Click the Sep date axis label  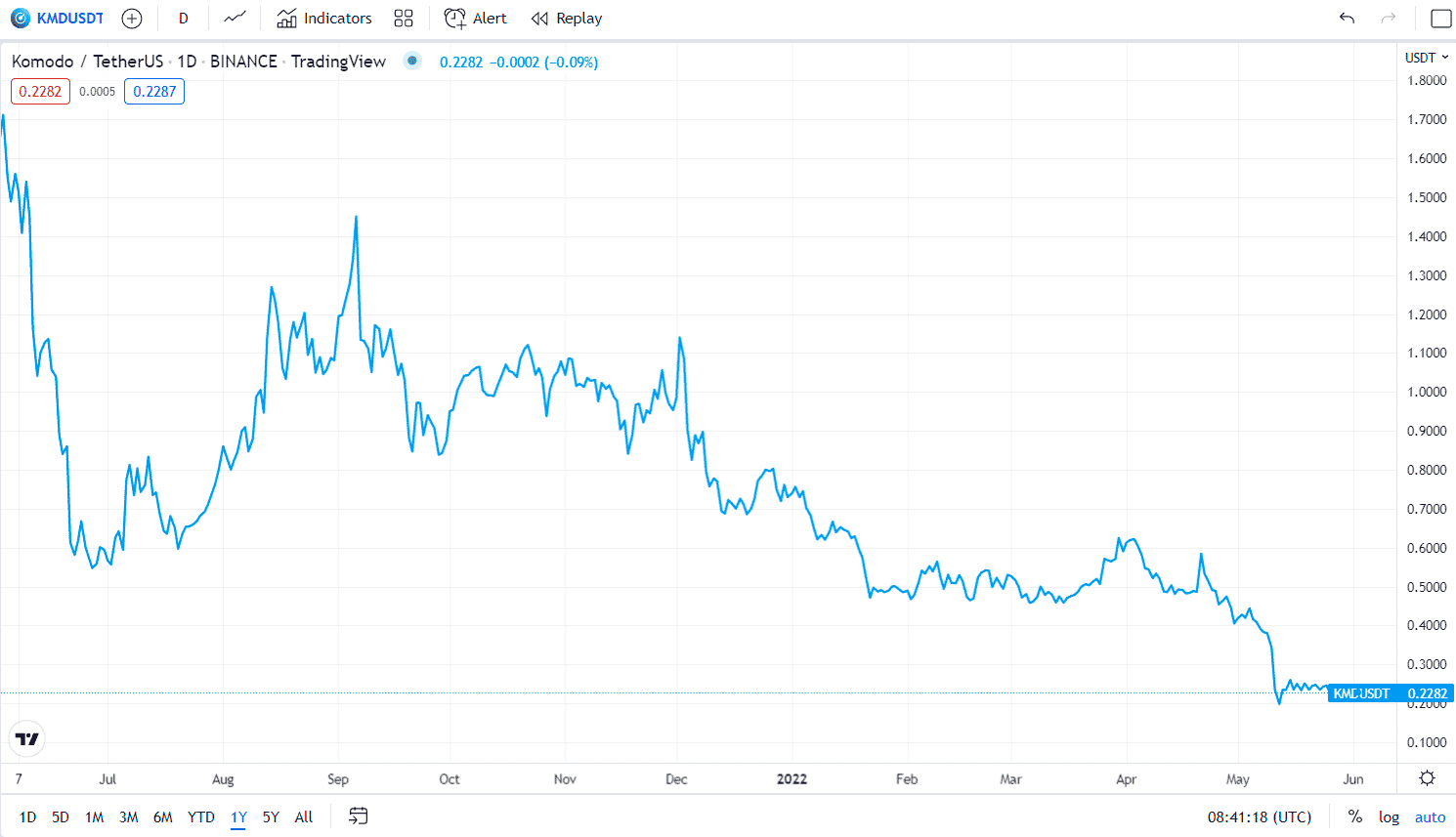338,779
